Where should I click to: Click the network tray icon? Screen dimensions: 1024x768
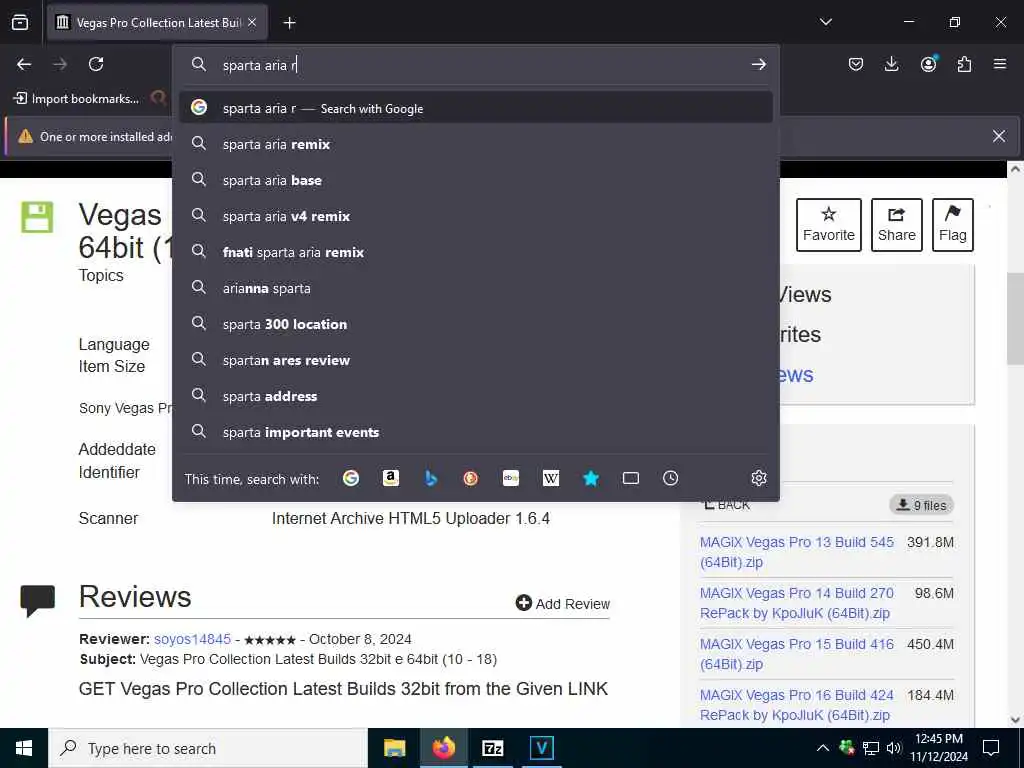click(x=871, y=748)
